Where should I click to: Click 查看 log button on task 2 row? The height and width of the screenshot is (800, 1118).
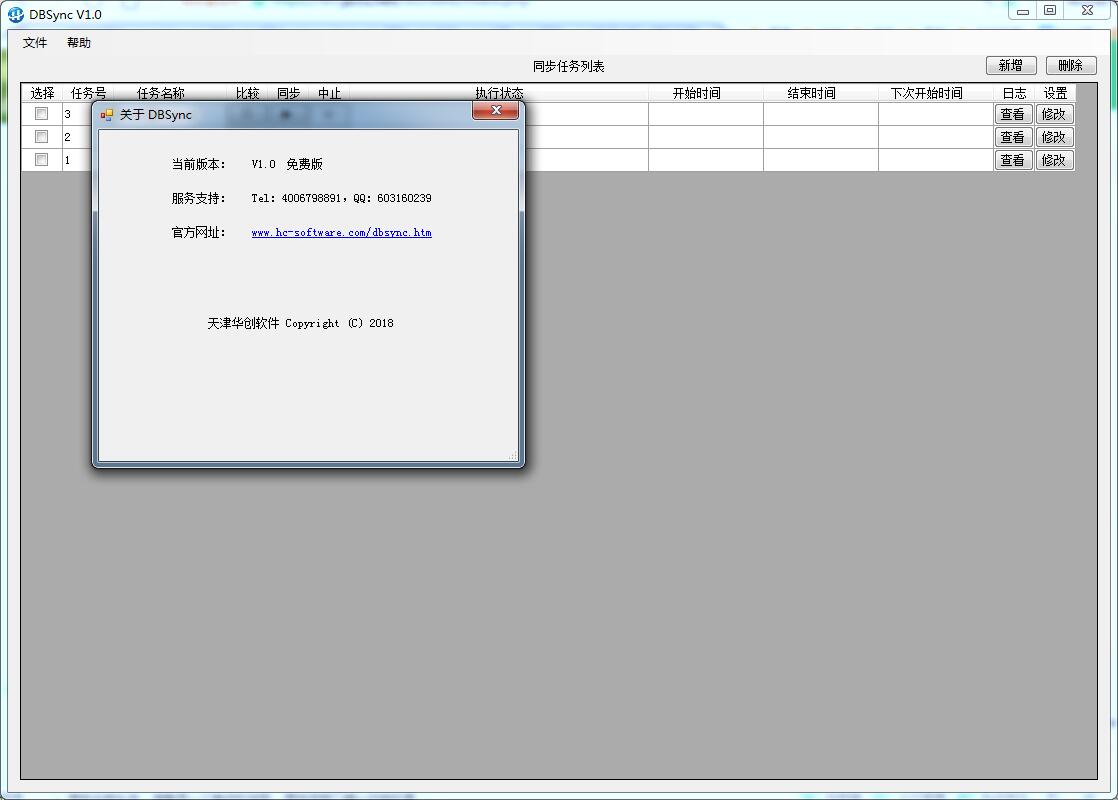tap(1013, 136)
